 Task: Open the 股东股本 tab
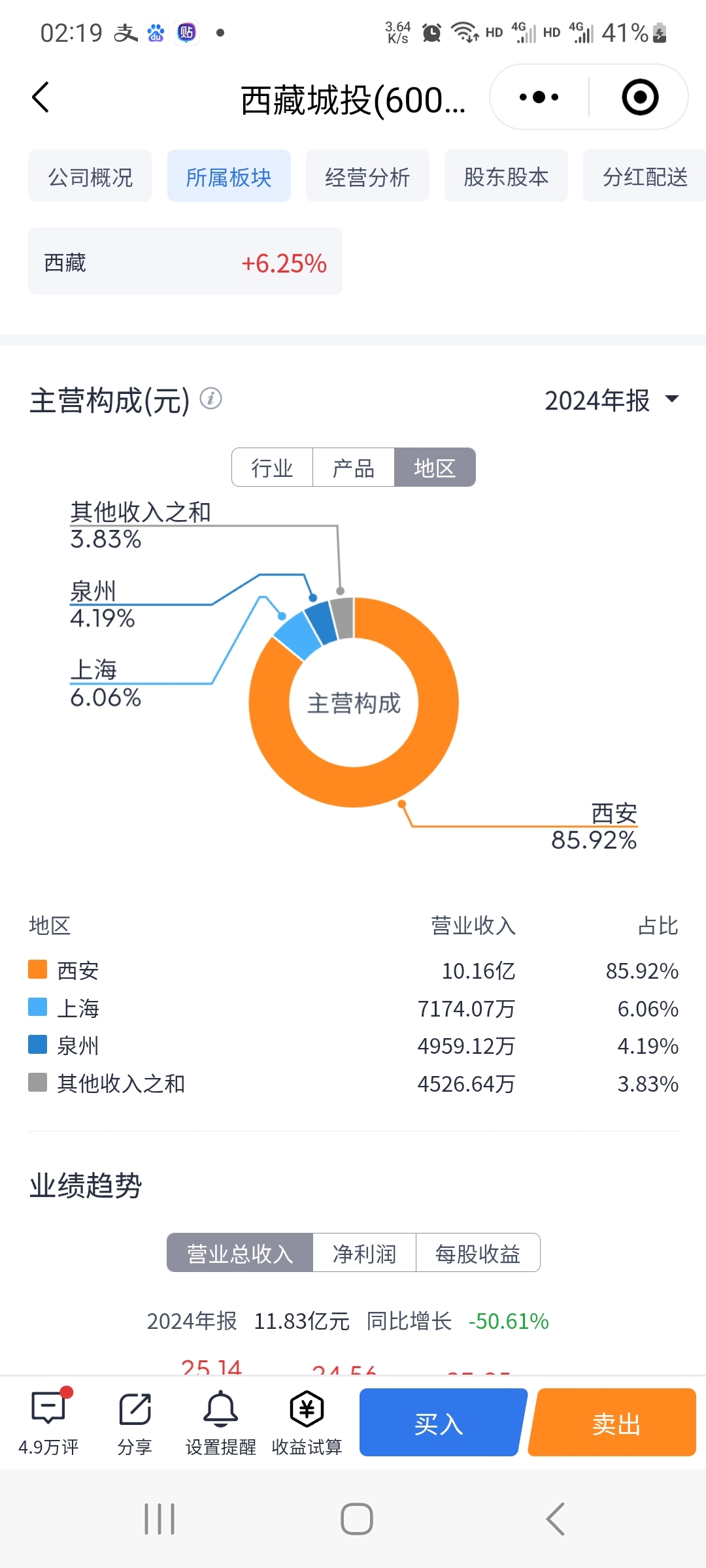[506, 176]
